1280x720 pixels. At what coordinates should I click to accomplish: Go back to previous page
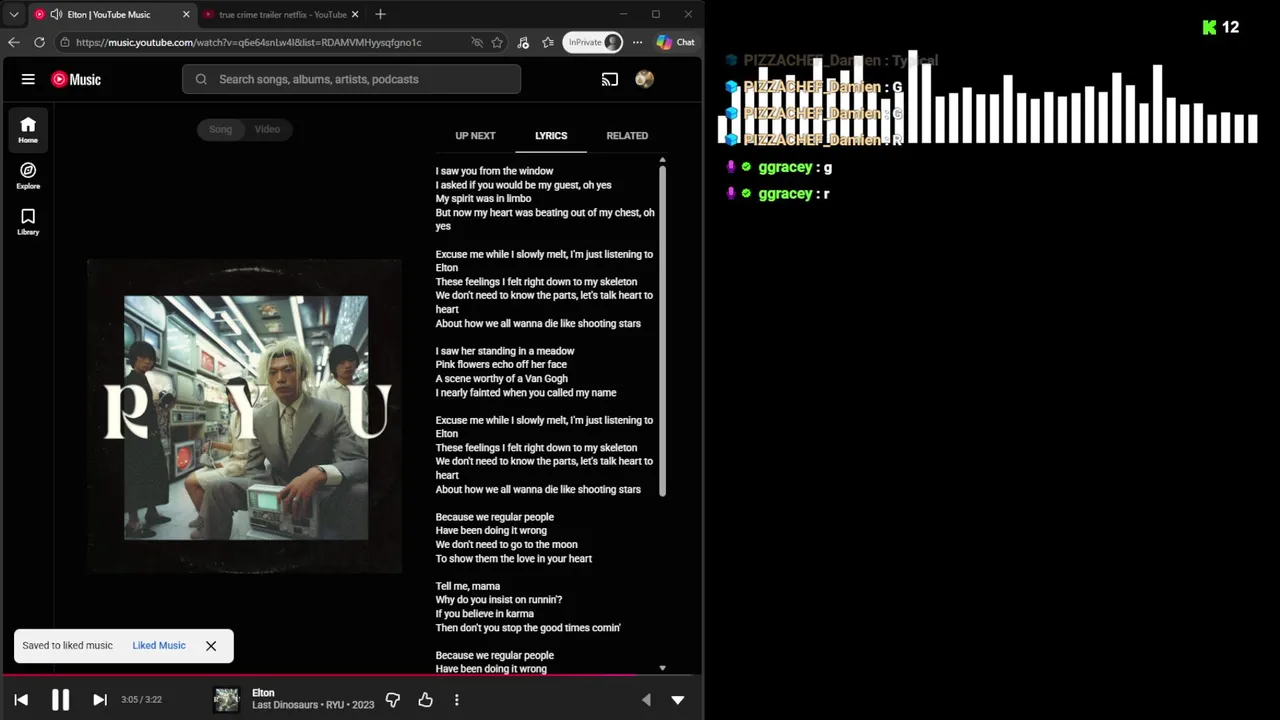[x=13, y=42]
